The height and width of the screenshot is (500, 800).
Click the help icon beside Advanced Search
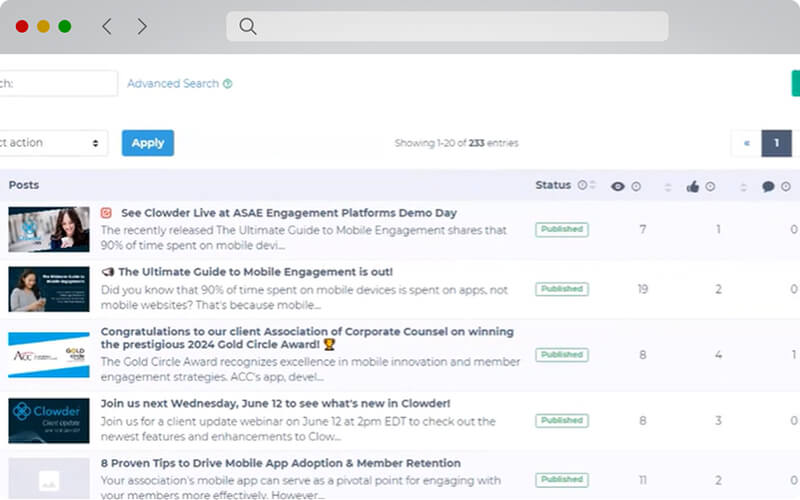pyautogui.click(x=228, y=84)
